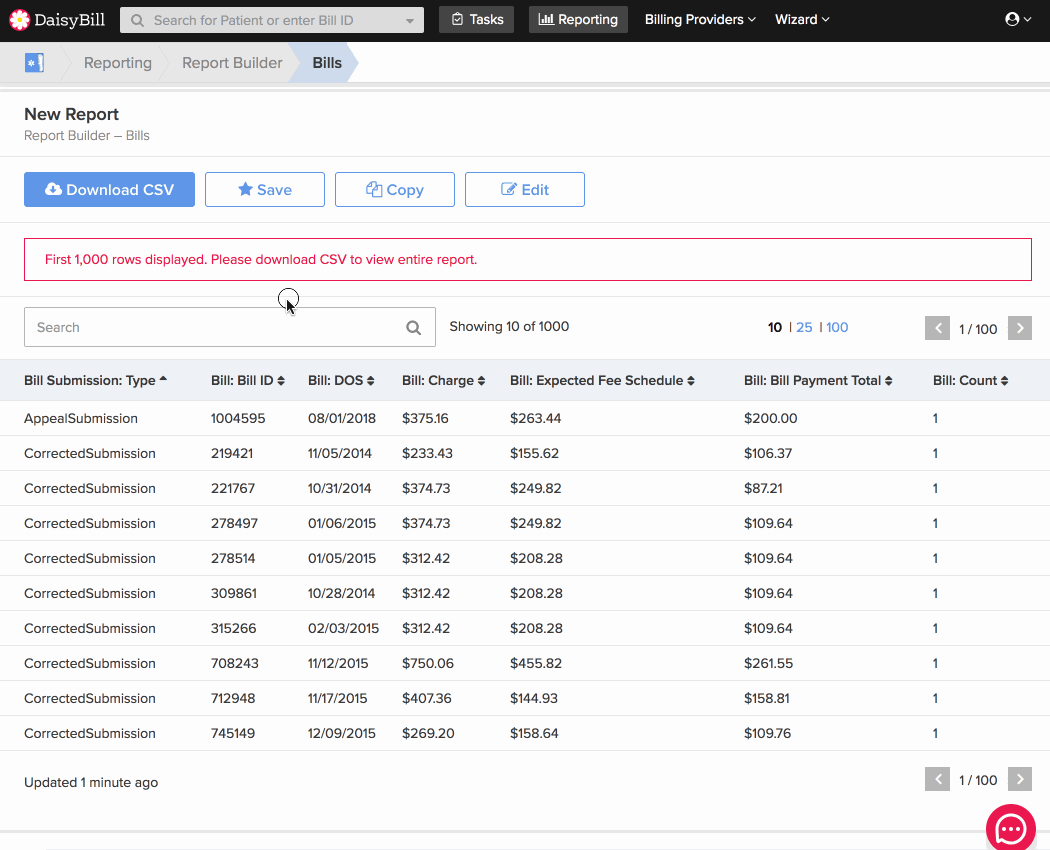The image size is (1050, 850).
Task: Toggle sort on Bill: DOS column
Action: (x=341, y=380)
